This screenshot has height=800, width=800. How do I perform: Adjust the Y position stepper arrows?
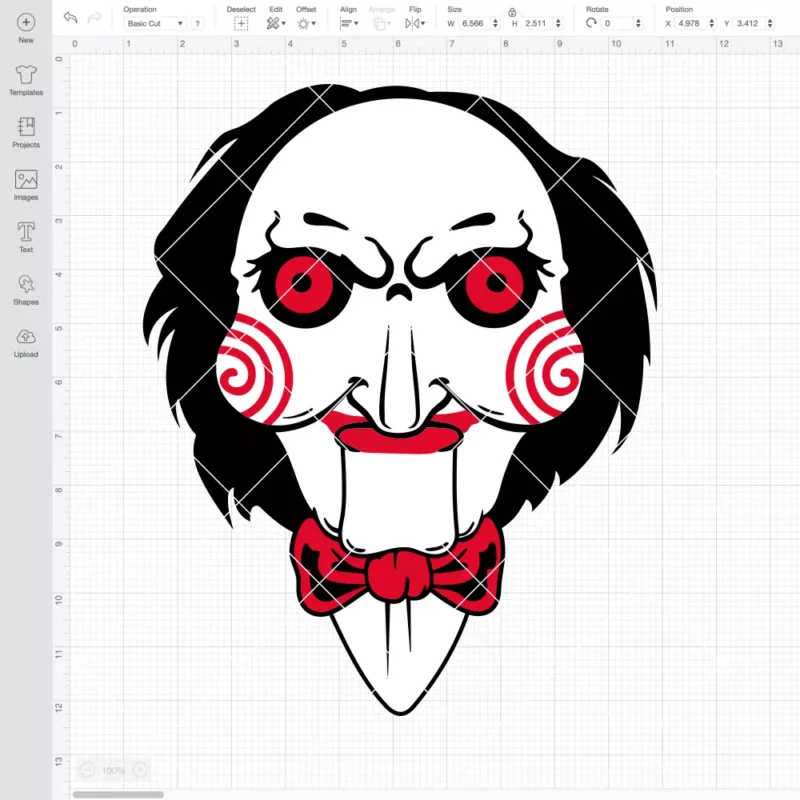coord(770,23)
